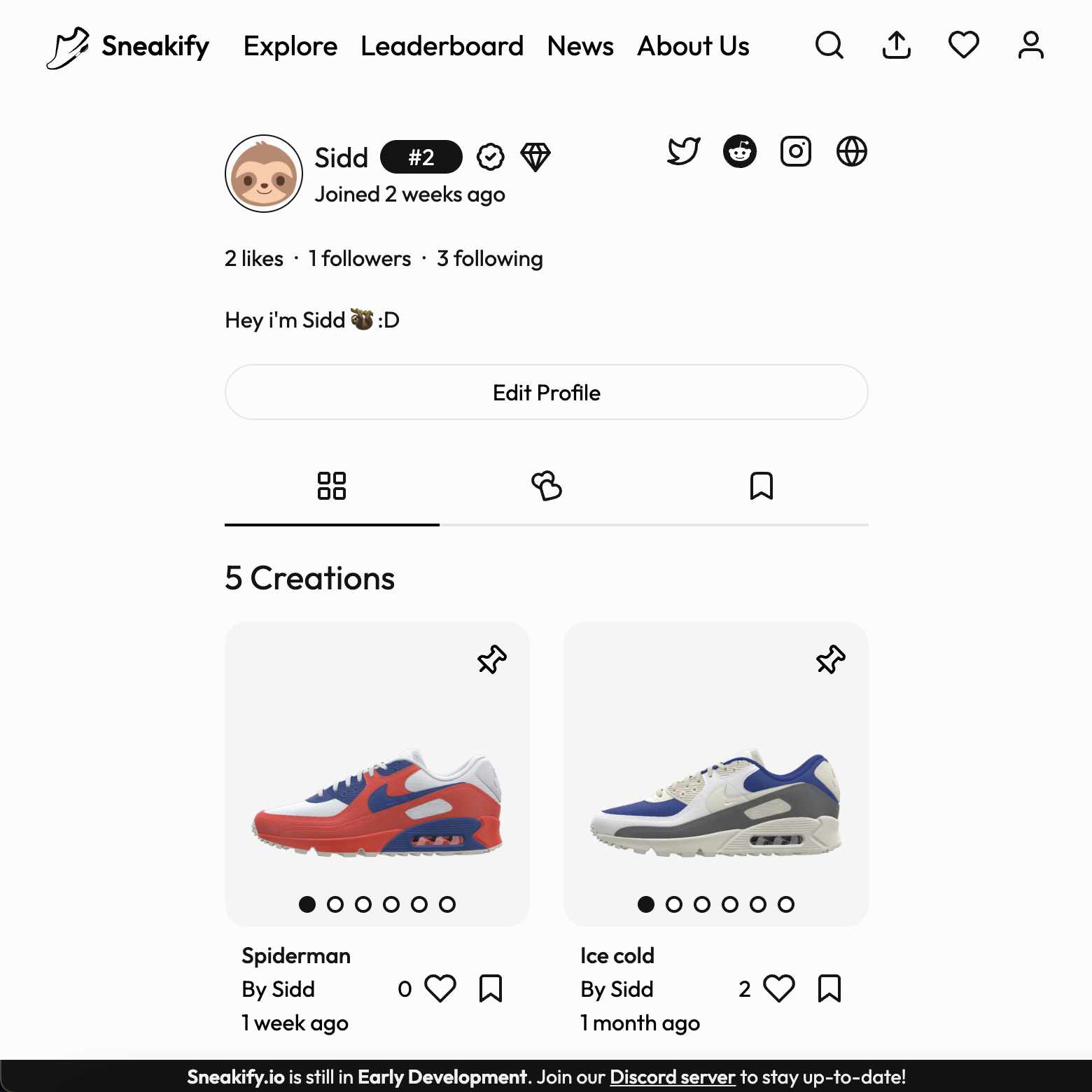Click the diamond badge next to Sidd

pos(535,157)
